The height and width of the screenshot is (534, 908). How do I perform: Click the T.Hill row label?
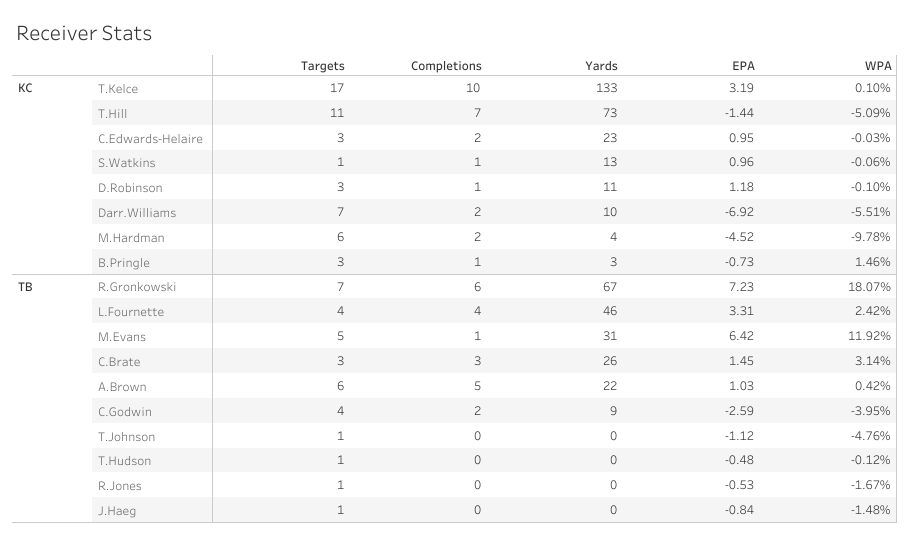pyautogui.click(x=113, y=114)
